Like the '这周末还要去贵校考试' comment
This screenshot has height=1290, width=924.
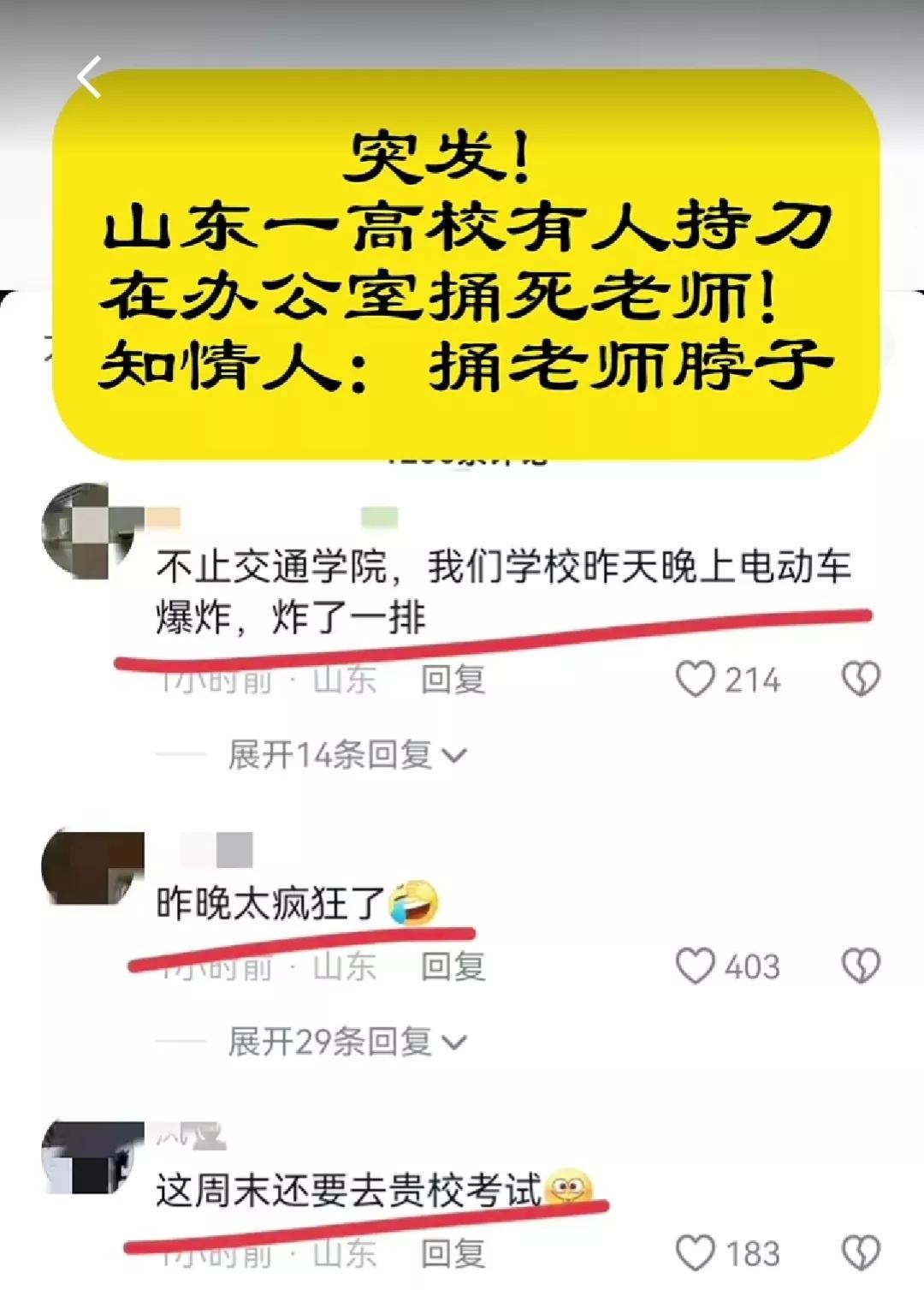coord(695,1253)
